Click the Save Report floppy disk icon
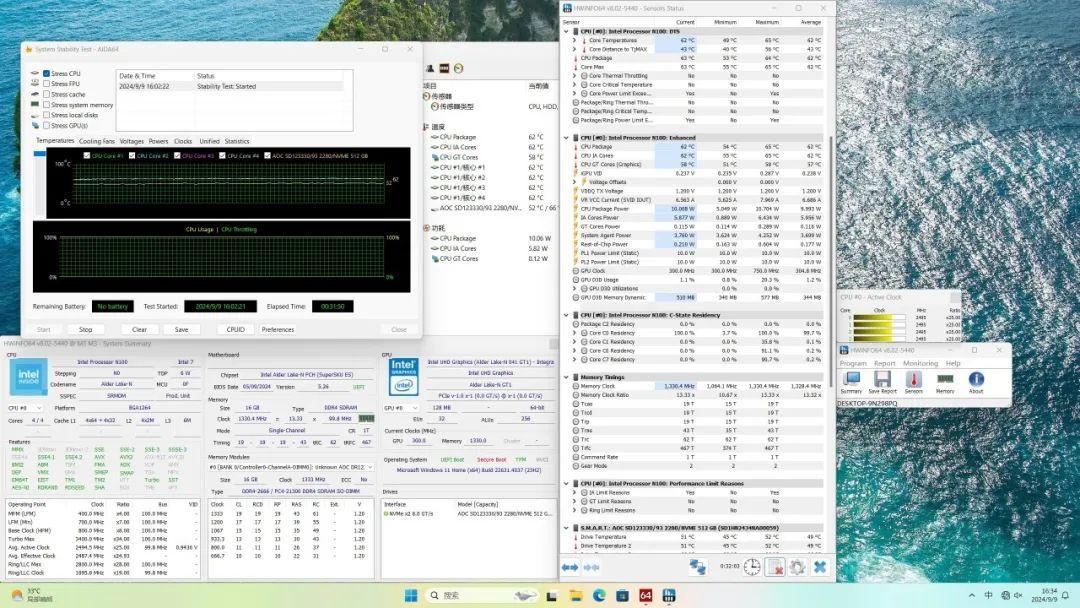The height and width of the screenshot is (608, 1080). (x=882, y=381)
